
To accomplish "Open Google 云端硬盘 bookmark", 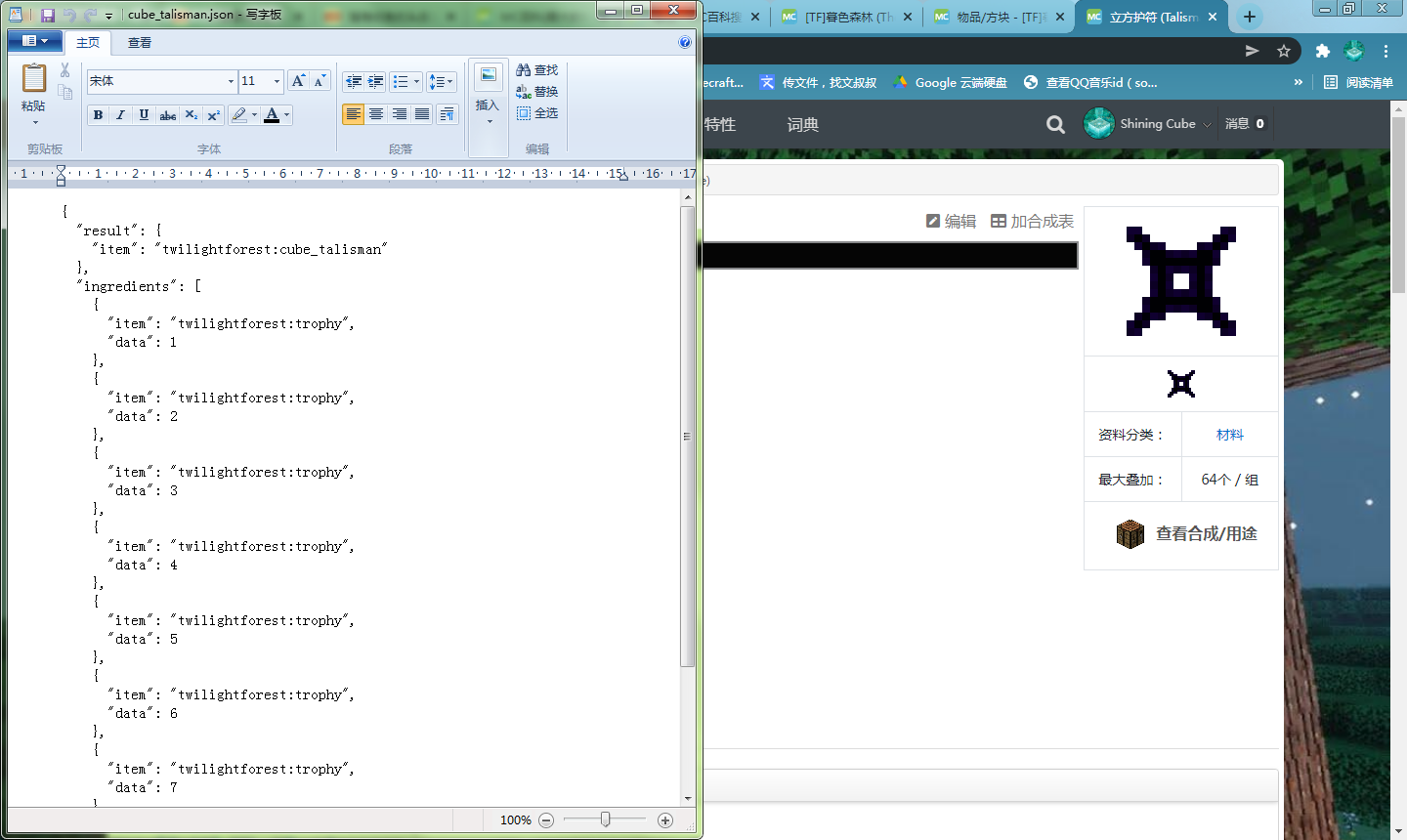I will click(x=950, y=83).
